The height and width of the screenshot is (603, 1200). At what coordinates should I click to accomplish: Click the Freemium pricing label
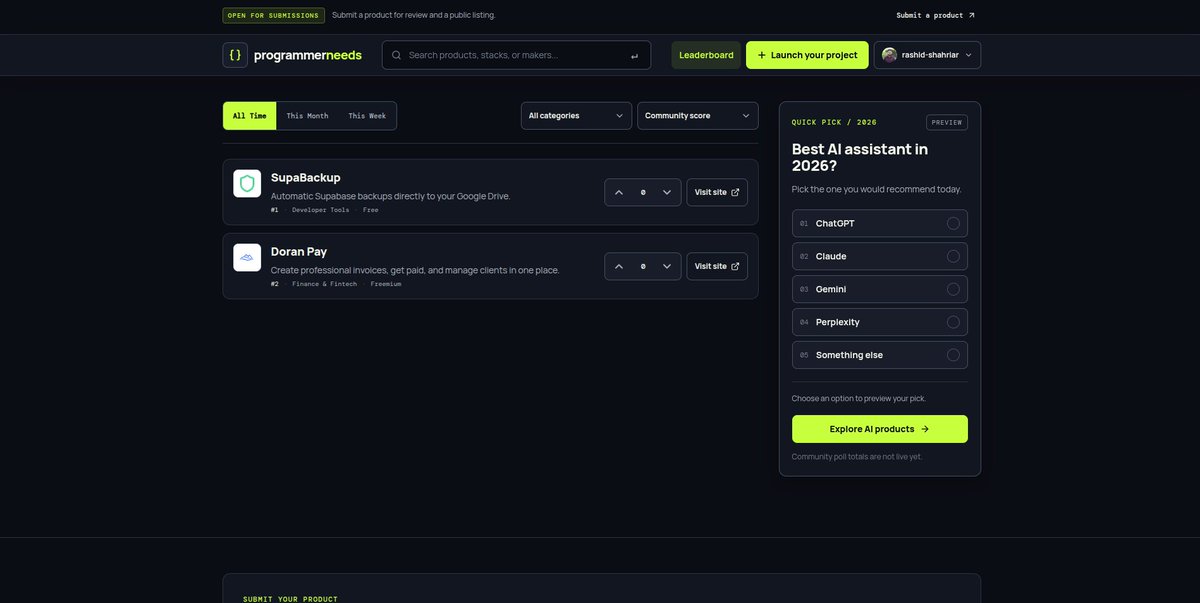coord(386,284)
